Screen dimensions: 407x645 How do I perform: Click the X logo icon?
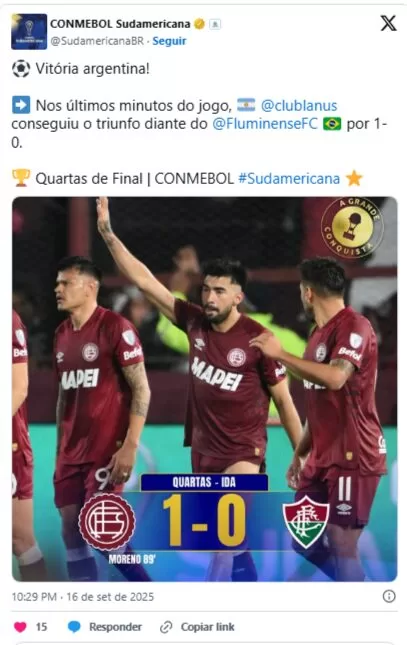(x=388, y=23)
